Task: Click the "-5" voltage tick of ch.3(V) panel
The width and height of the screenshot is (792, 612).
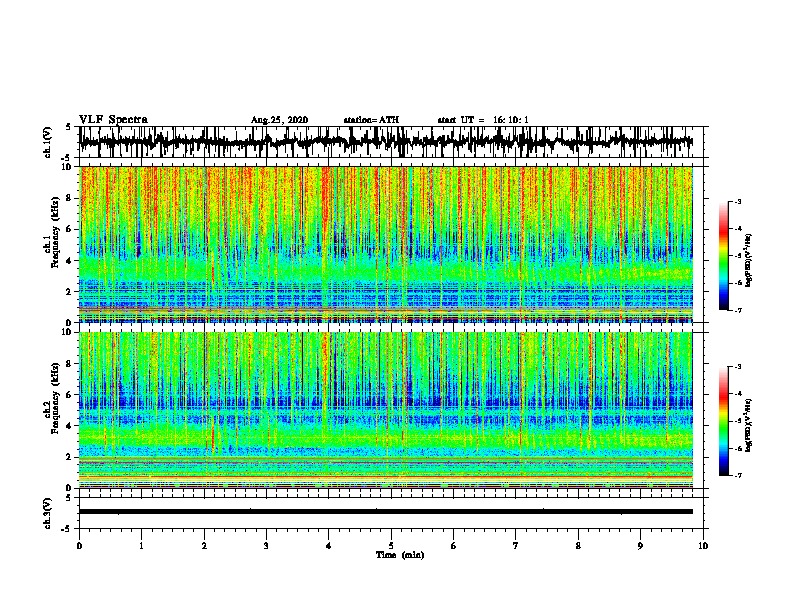Action: pos(67,529)
